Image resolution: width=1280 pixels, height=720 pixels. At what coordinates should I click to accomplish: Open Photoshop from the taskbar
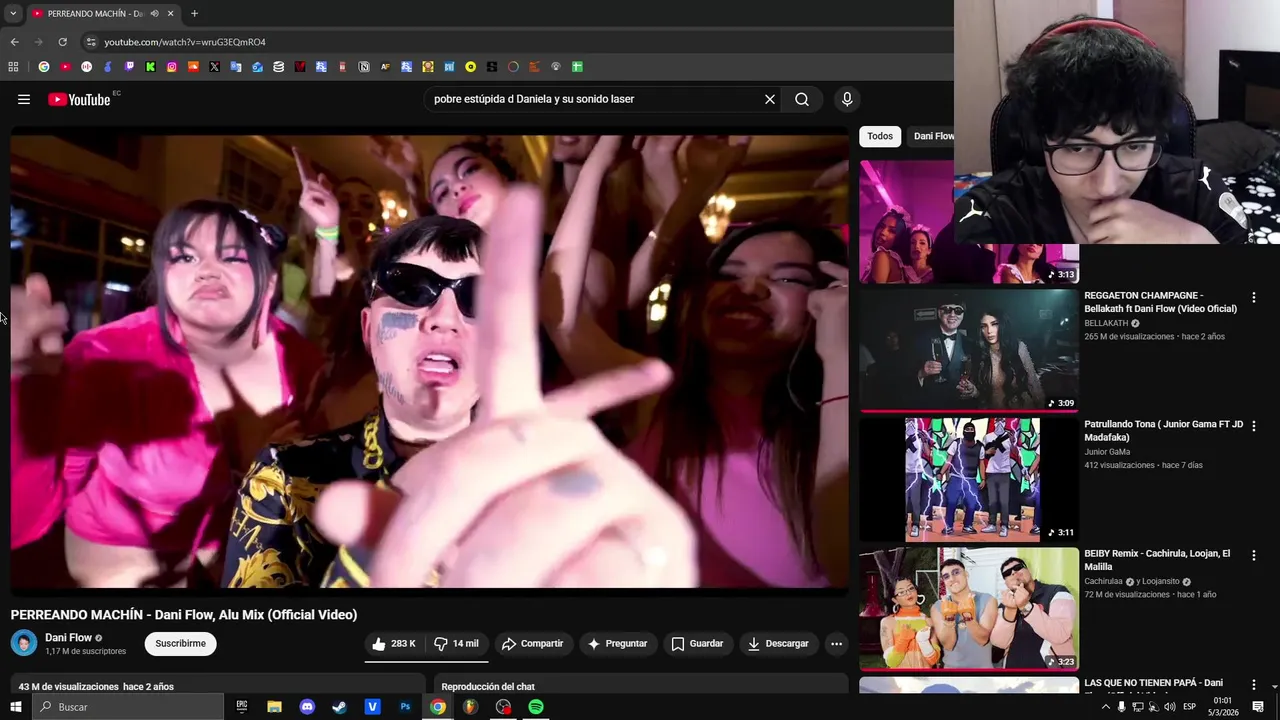[x=405, y=707]
